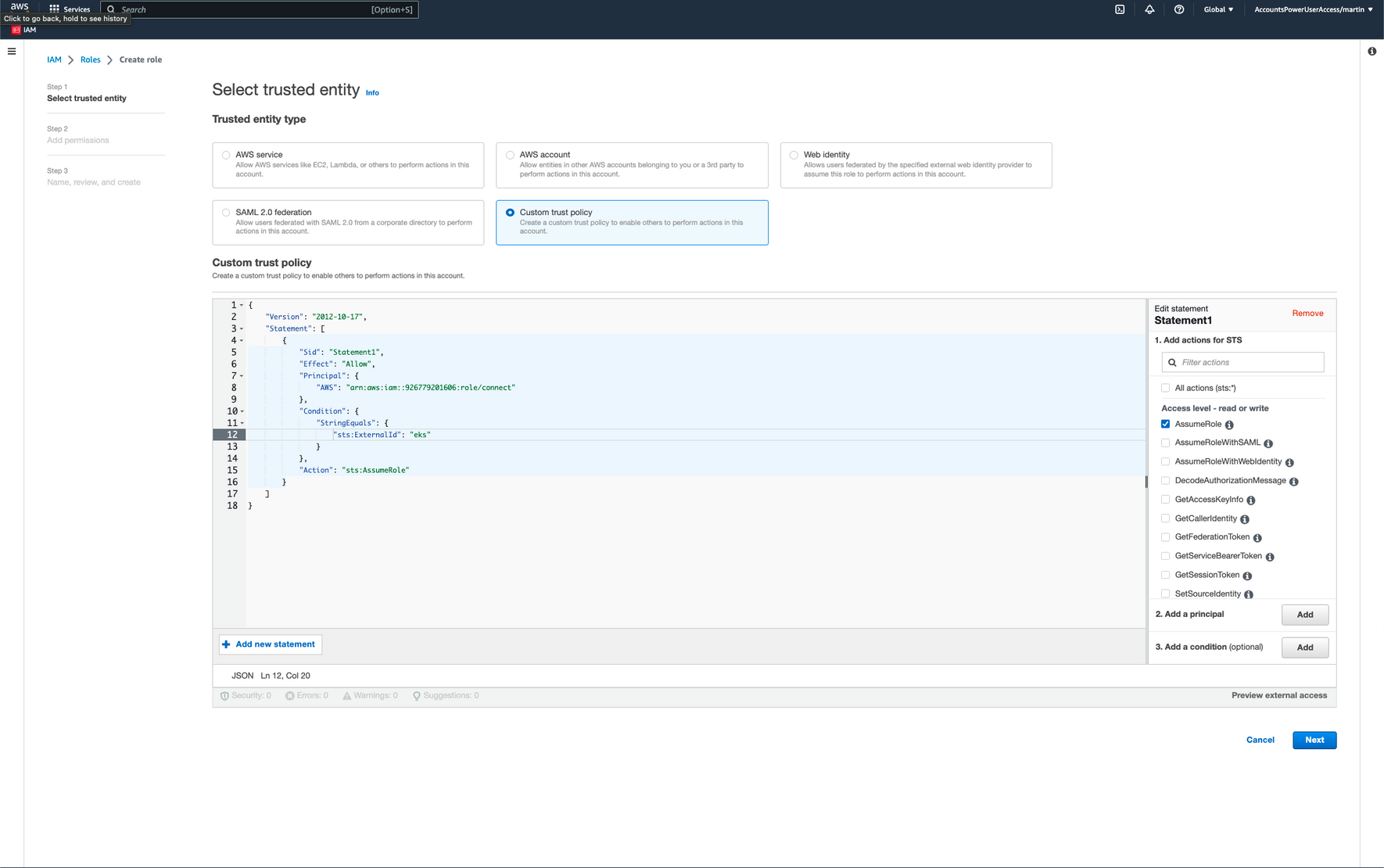
Task: Click the IAM favorite icon below search
Action: click(16, 30)
